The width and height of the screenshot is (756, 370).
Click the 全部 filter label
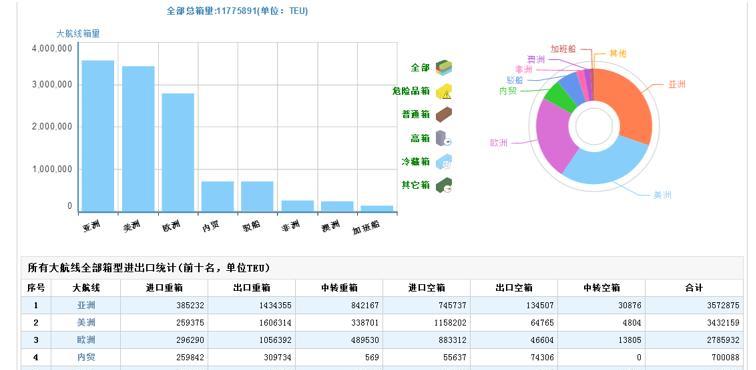(420, 68)
